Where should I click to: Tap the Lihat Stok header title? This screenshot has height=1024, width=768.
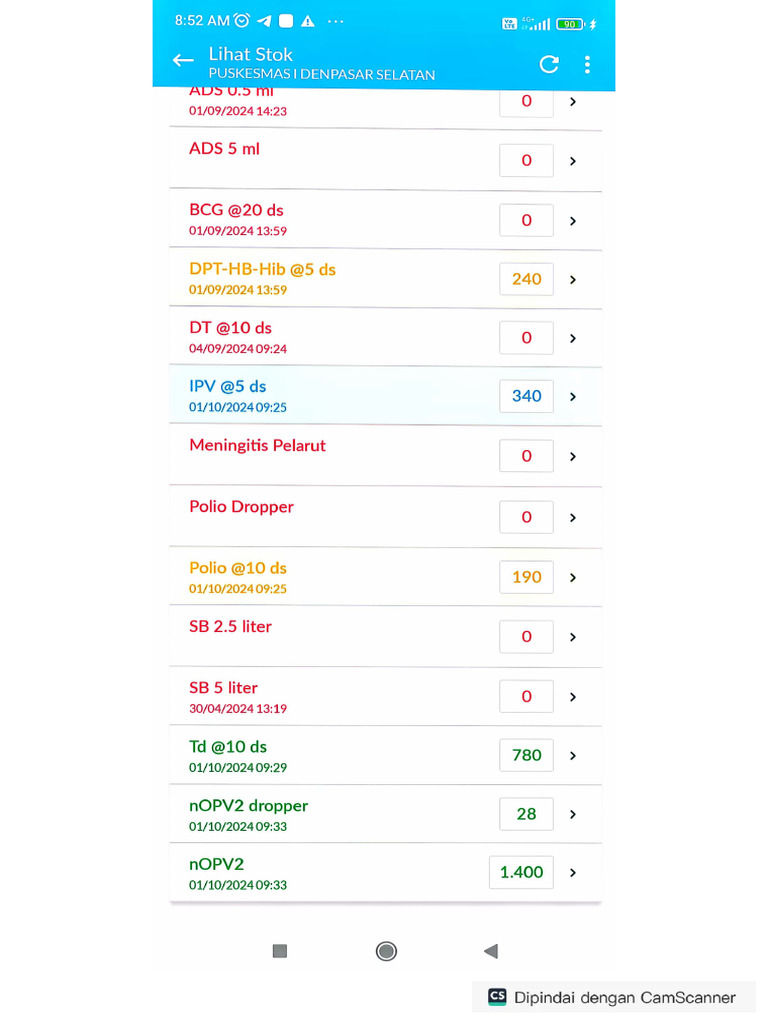(250, 54)
